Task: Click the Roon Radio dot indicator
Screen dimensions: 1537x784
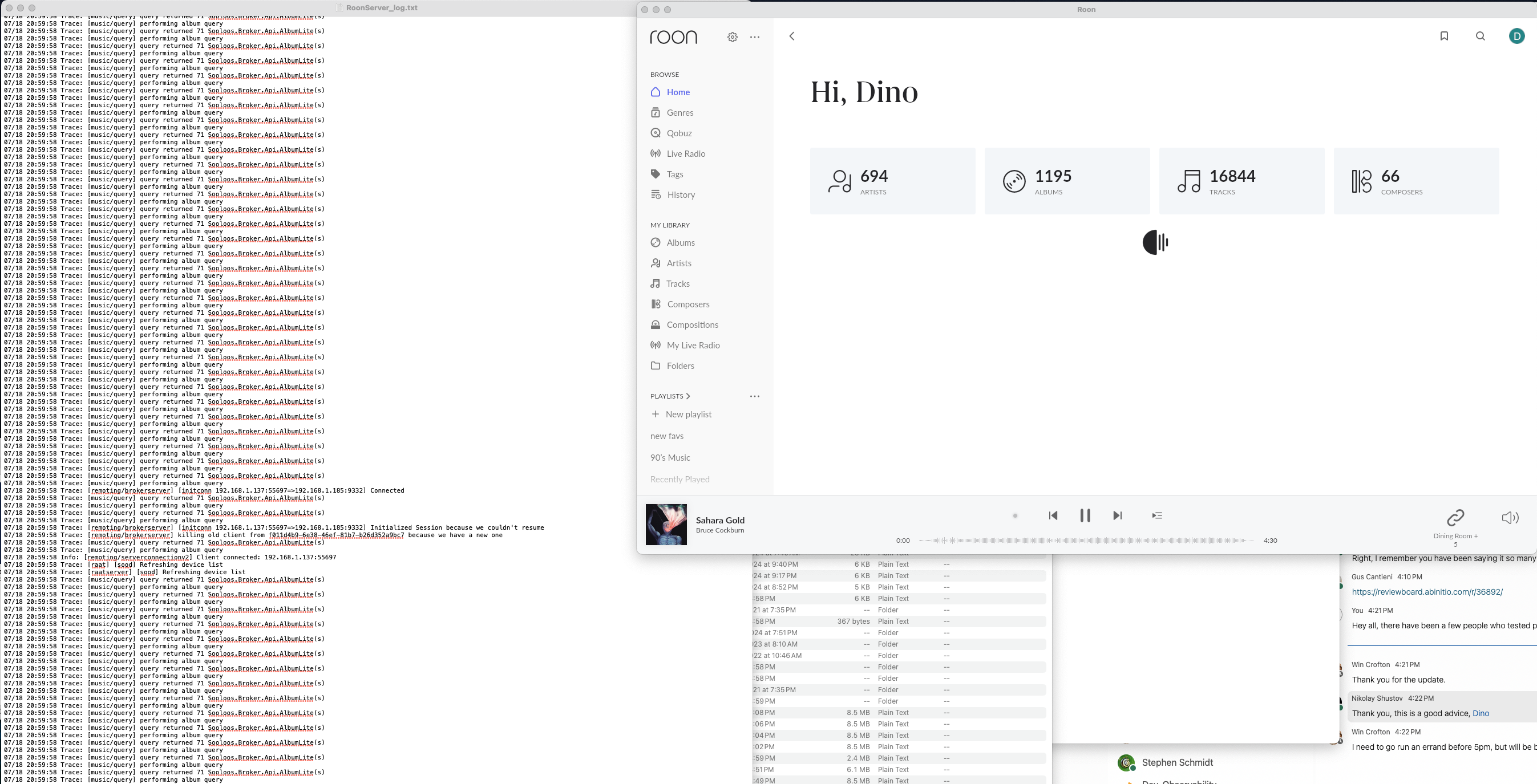Action: [x=1015, y=515]
